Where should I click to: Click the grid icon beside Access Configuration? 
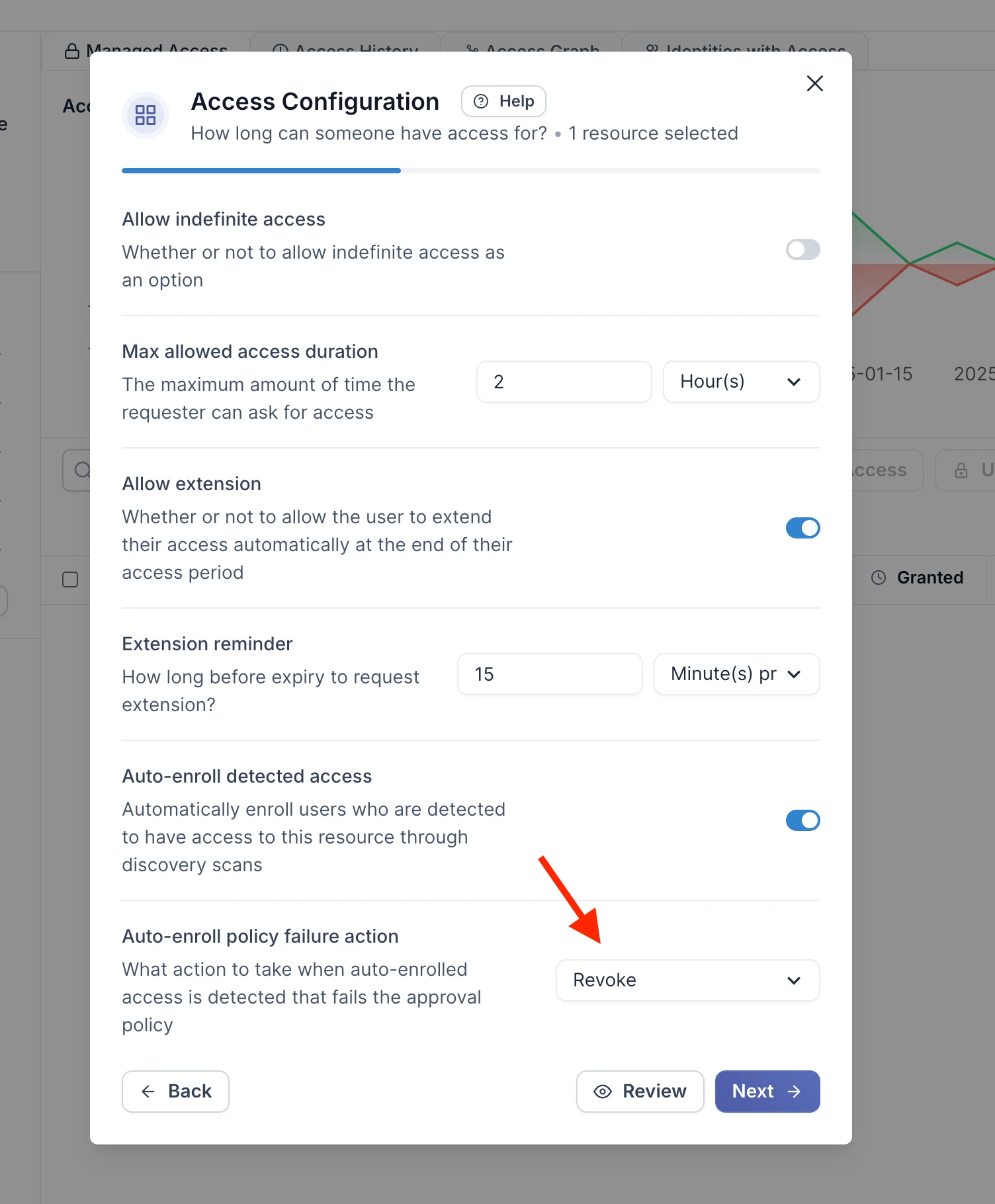[146, 115]
